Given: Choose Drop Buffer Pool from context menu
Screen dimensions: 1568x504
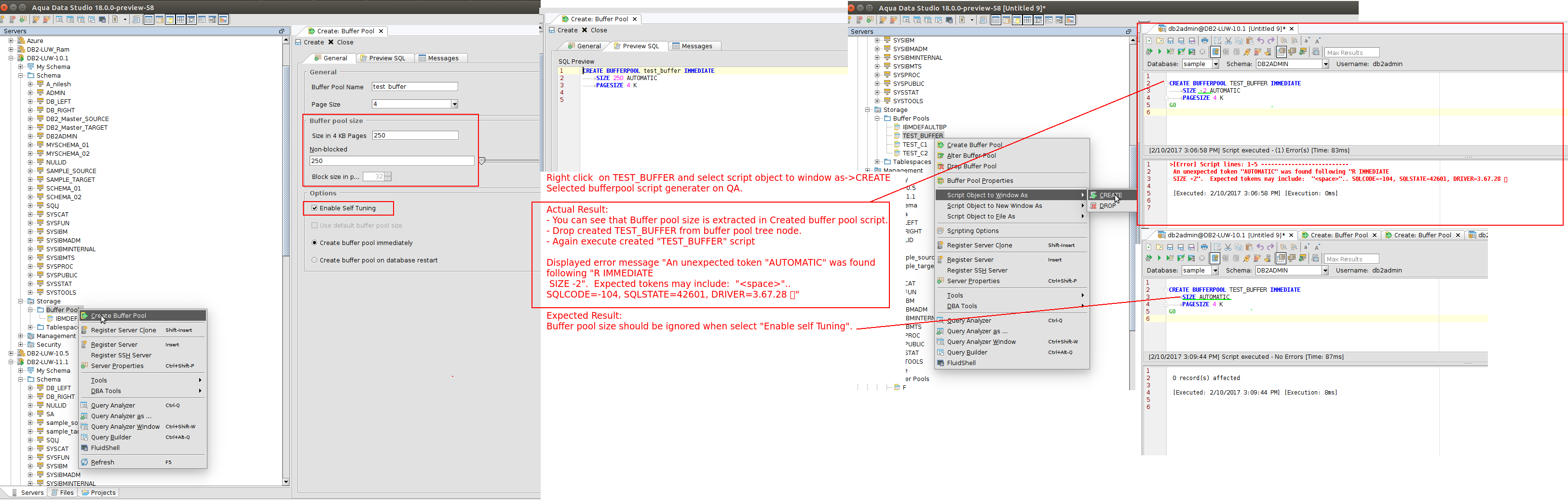Looking at the screenshot, I should pos(971,166).
